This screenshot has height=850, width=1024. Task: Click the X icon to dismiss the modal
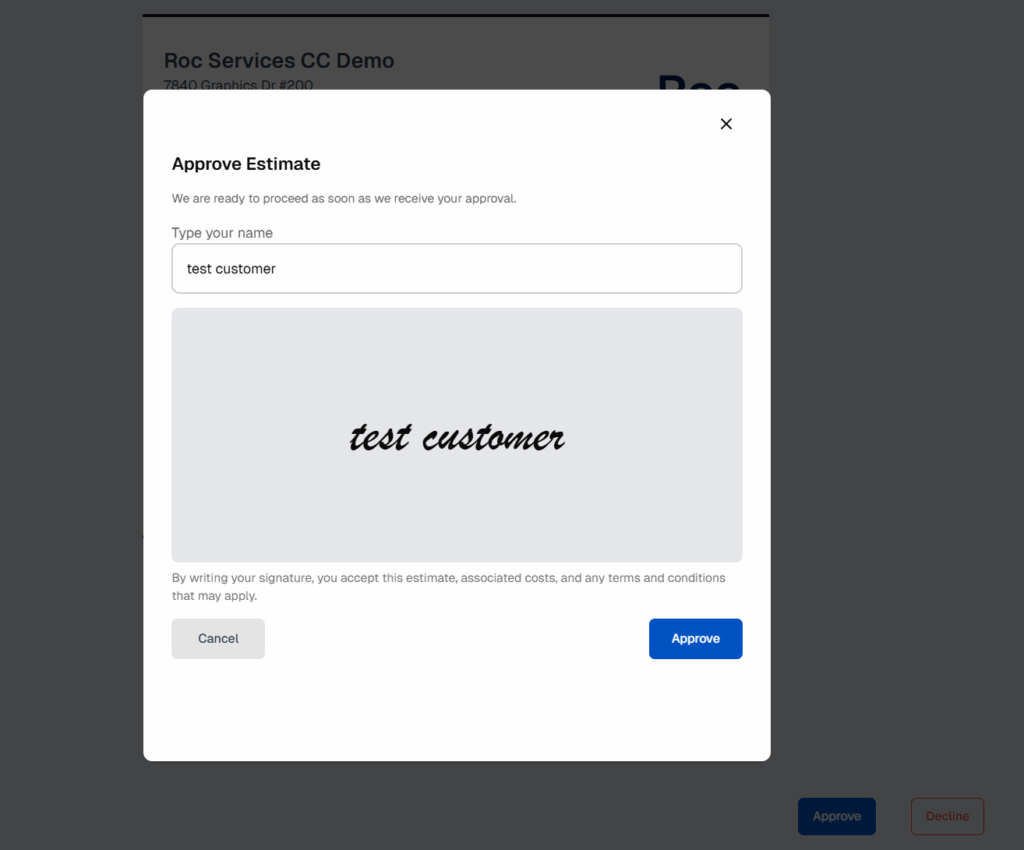[x=726, y=123]
